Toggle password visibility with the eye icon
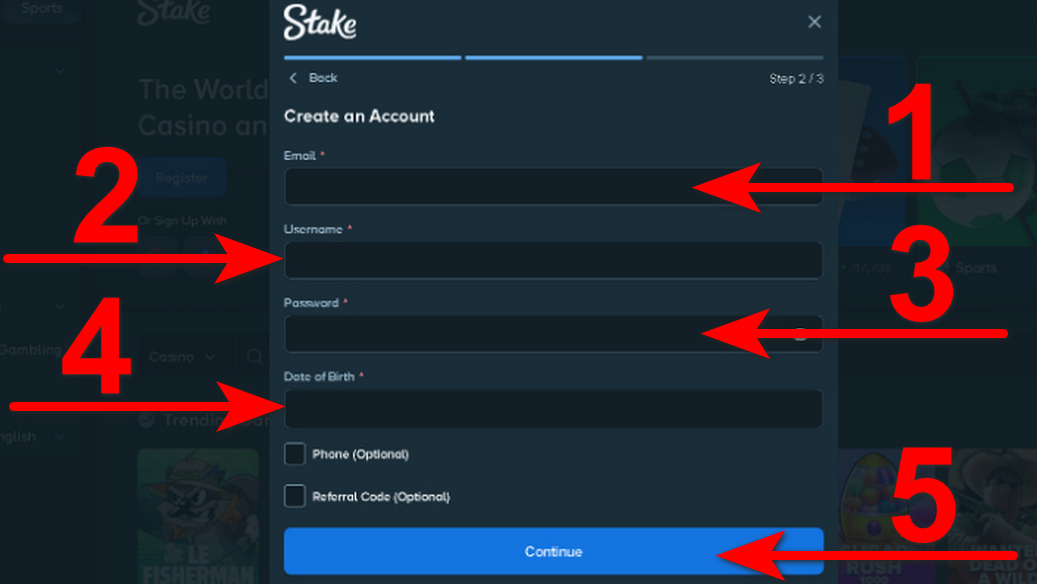The height and width of the screenshot is (584, 1037). [800, 333]
